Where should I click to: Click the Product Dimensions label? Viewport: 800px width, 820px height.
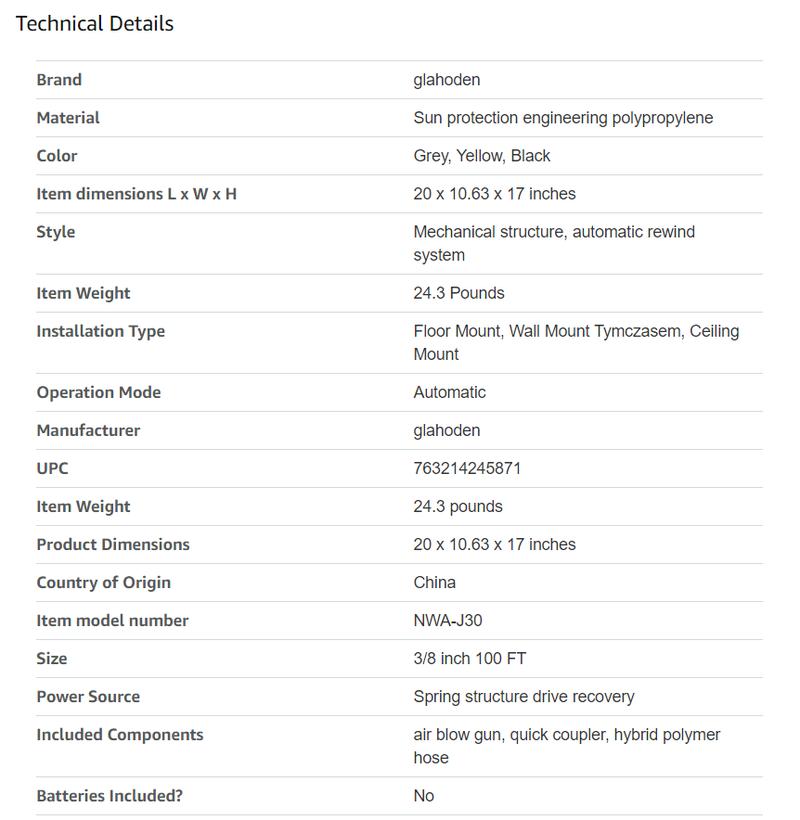click(113, 544)
